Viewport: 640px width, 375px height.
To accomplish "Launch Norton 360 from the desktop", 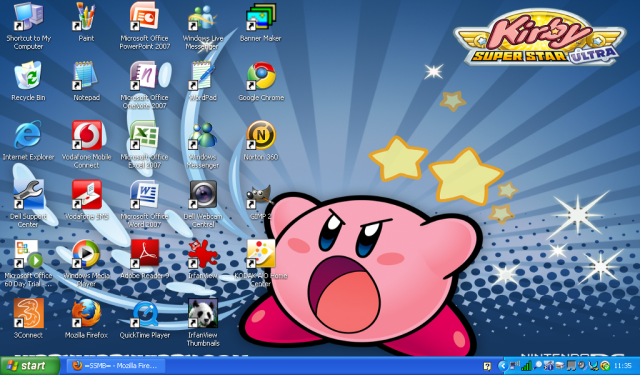I will (x=261, y=140).
